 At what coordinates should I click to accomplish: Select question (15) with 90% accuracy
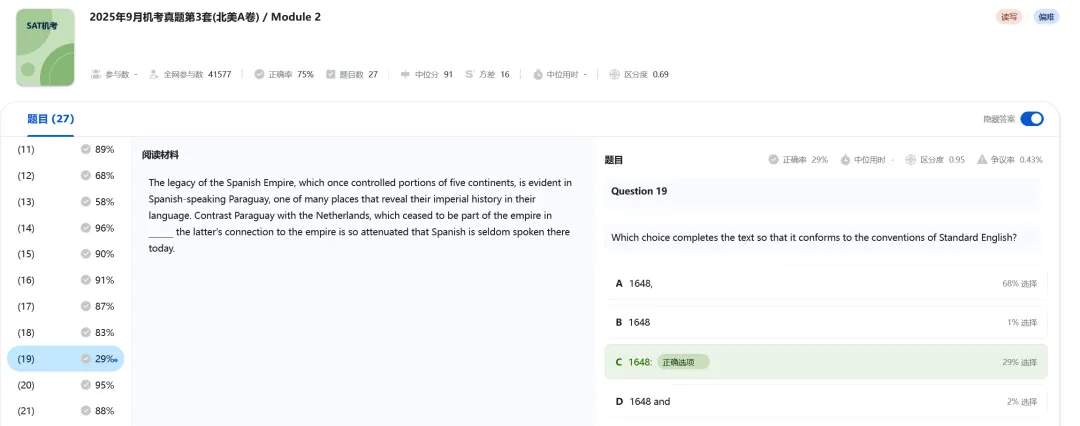pyautogui.click(x=65, y=254)
